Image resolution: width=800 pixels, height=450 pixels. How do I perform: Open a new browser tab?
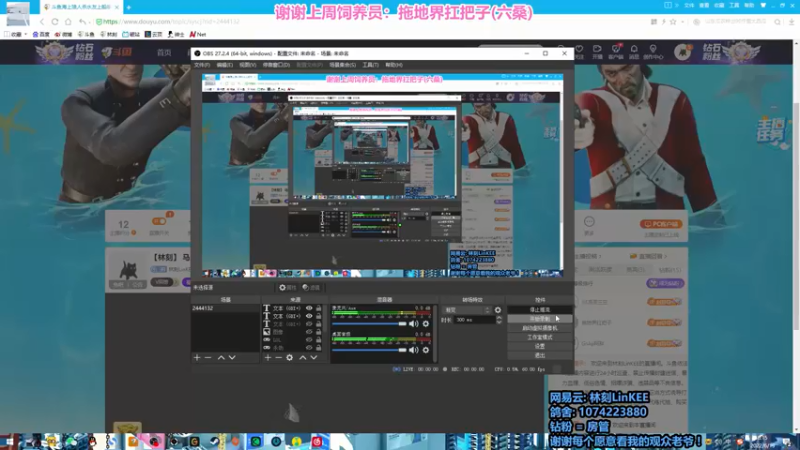coord(129,7)
